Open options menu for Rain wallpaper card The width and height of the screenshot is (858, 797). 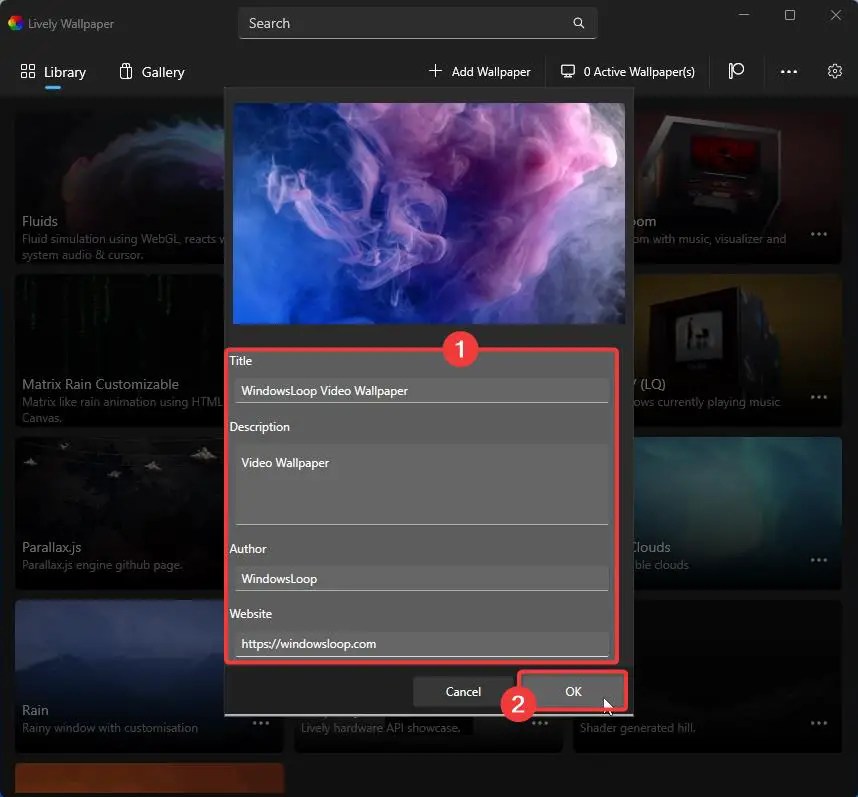tap(261, 723)
